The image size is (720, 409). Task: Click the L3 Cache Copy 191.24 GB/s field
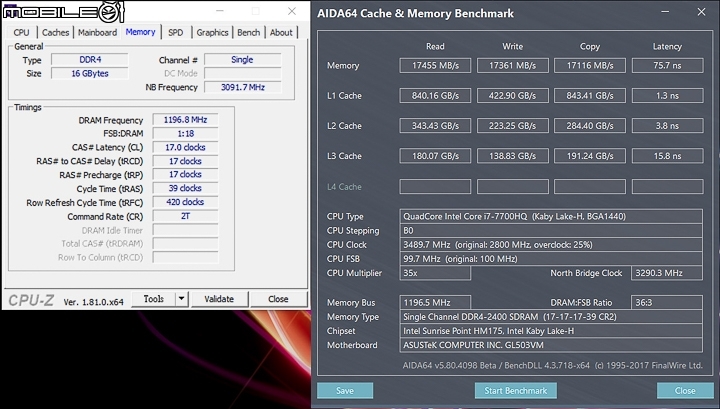click(590, 156)
